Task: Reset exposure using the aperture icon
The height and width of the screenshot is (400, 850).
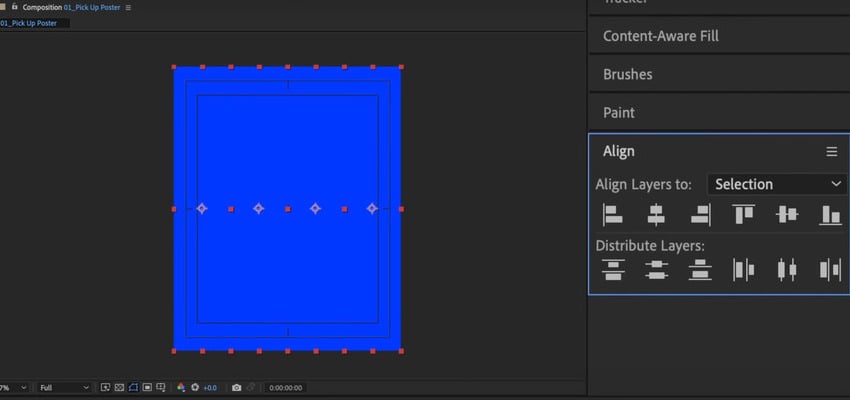Action: pyautogui.click(x=195, y=388)
